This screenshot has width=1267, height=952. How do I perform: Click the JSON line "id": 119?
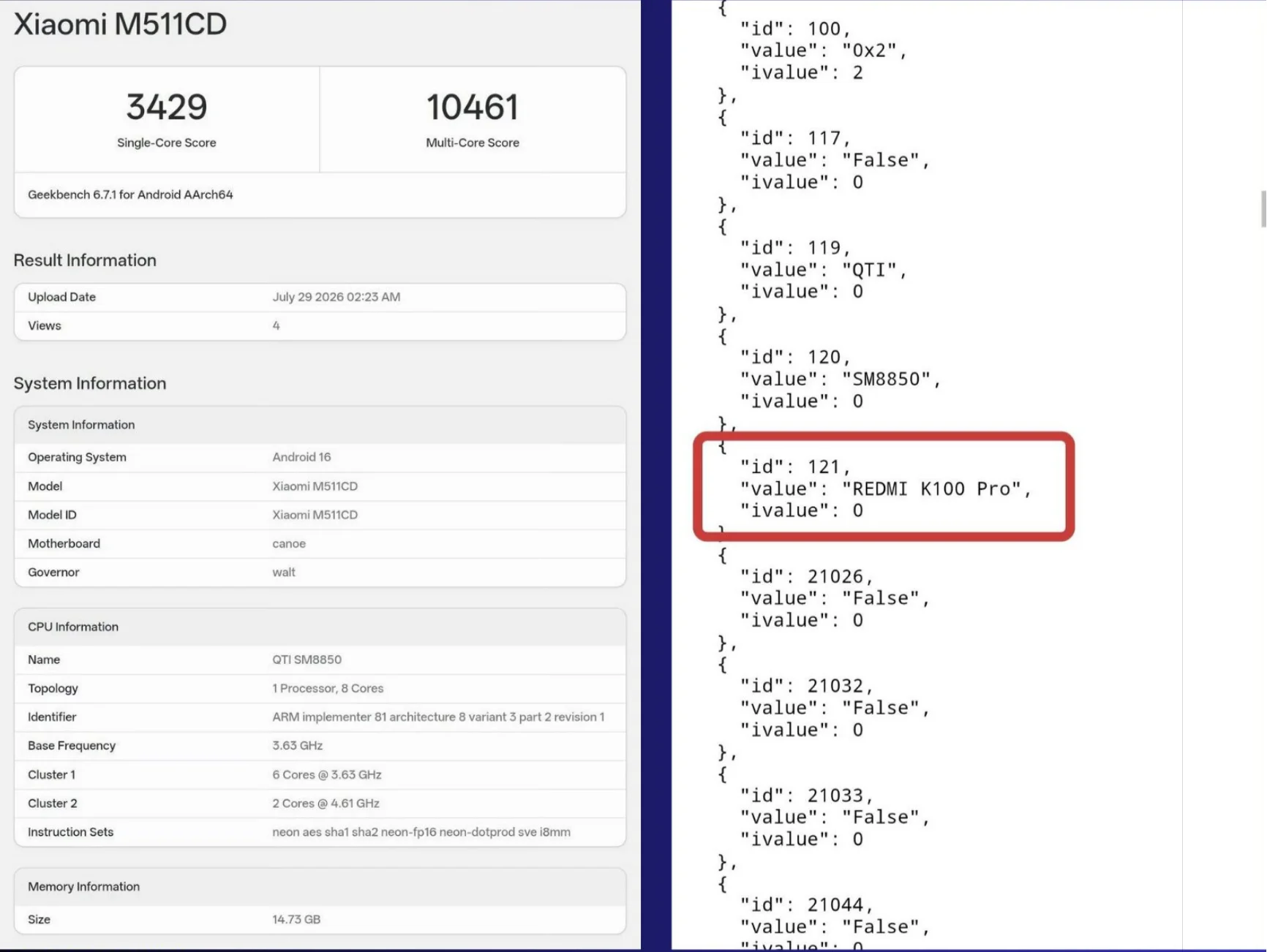(x=795, y=248)
